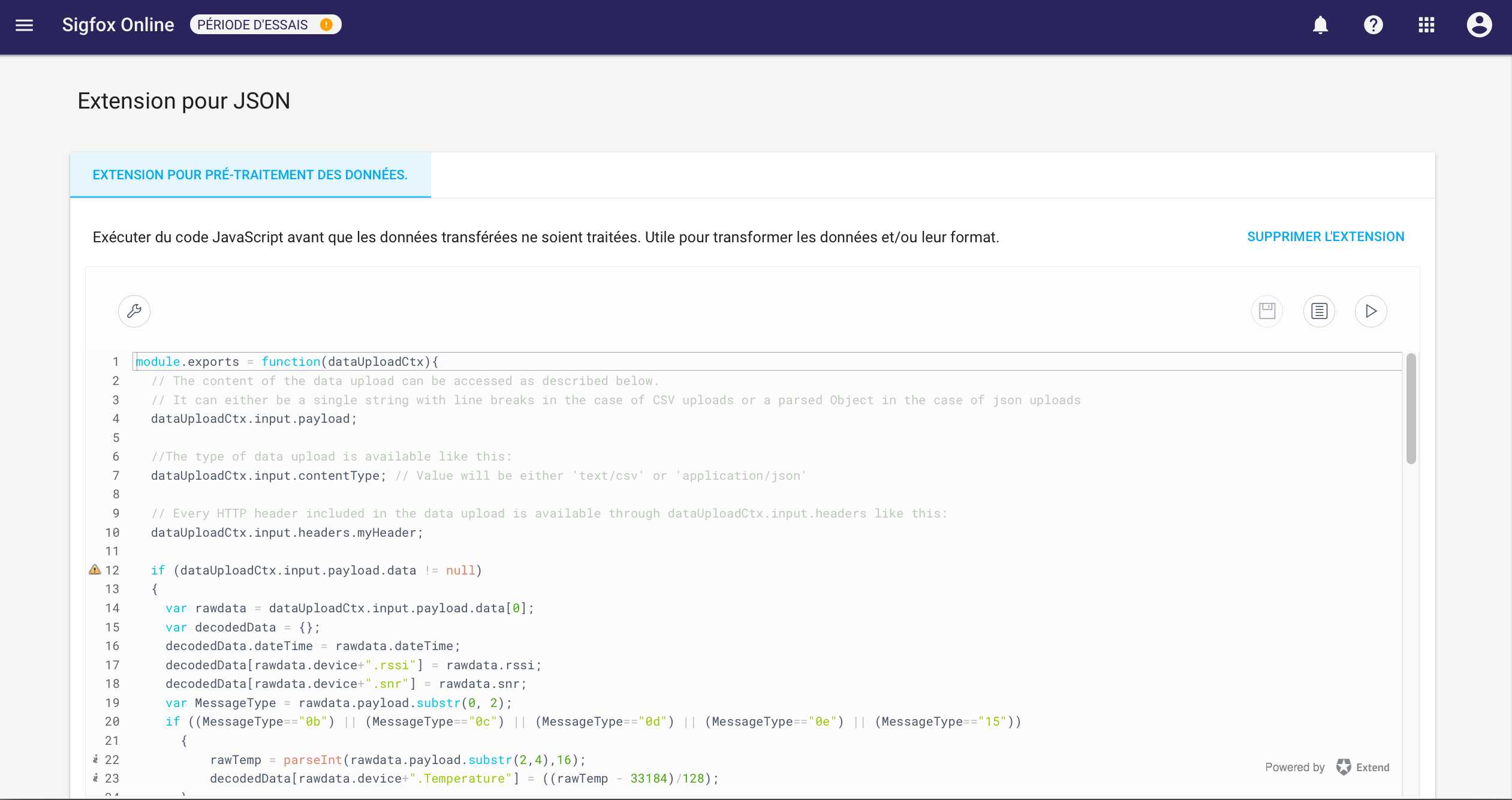Run the code with play button
The width and height of the screenshot is (1512, 800).
(x=1371, y=311)
